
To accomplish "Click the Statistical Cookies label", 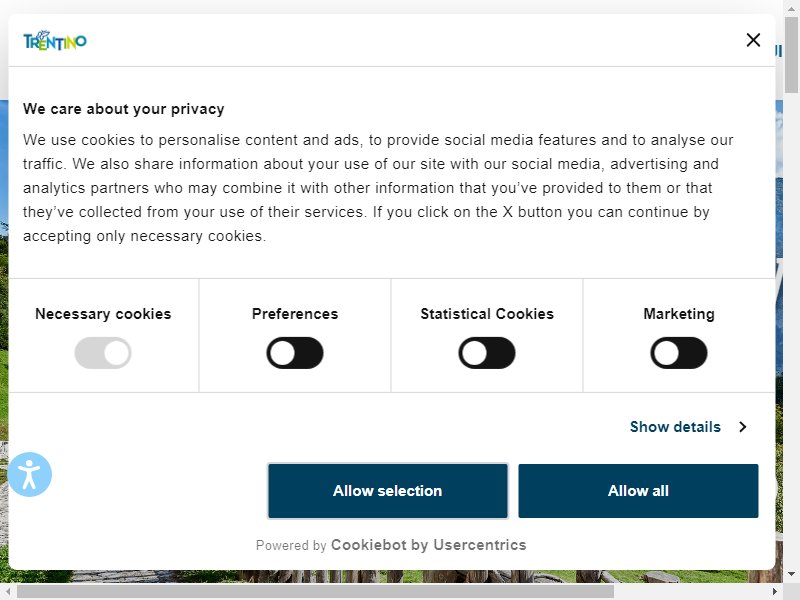I will [487, 314].
